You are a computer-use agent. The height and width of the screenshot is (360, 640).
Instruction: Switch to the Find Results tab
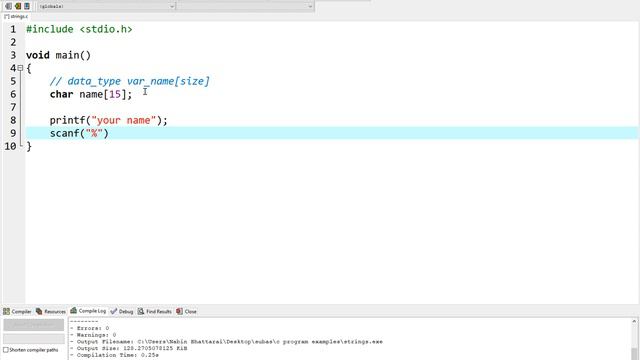[x=155, y=311]
